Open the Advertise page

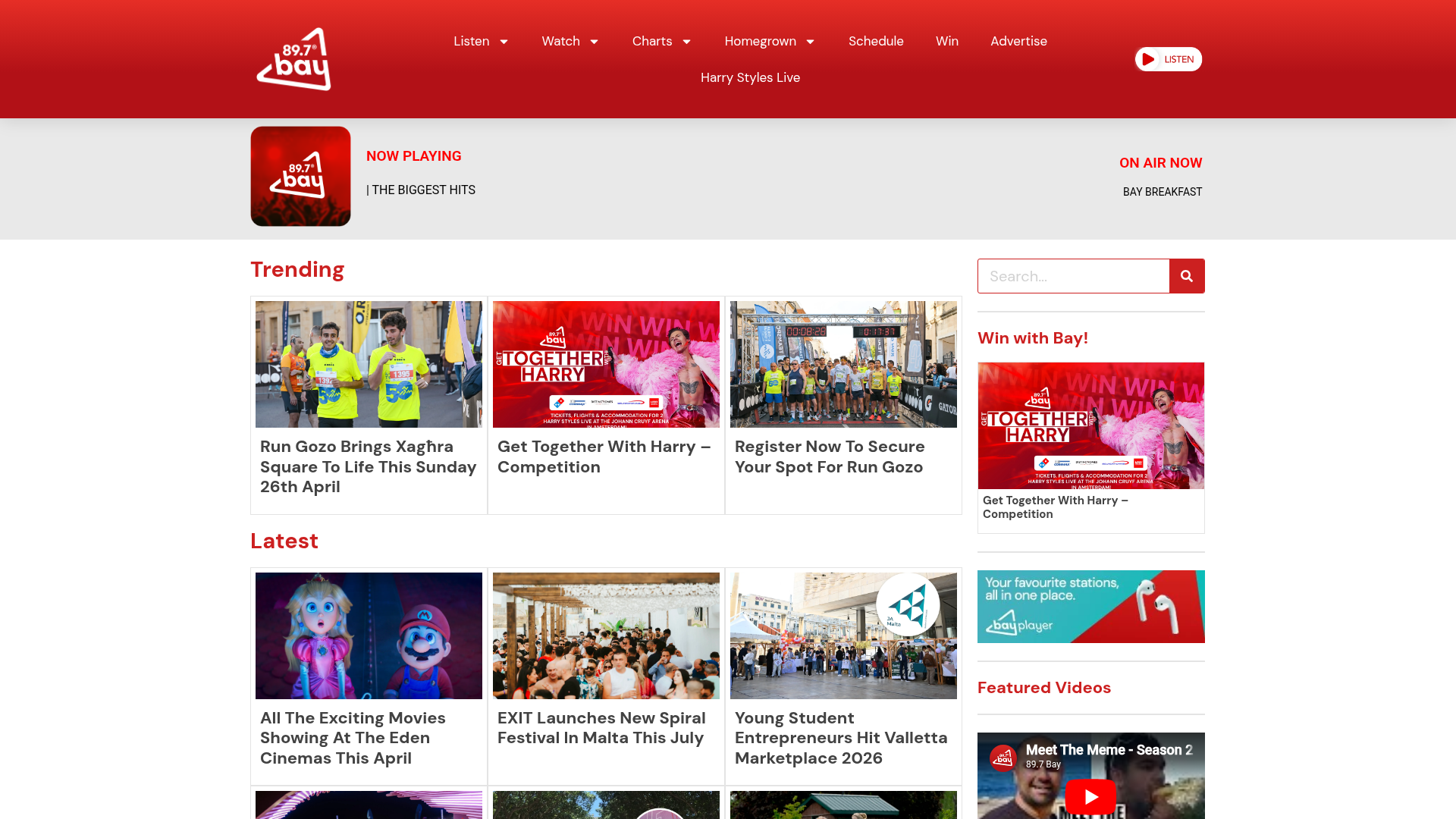[1018, 41]
